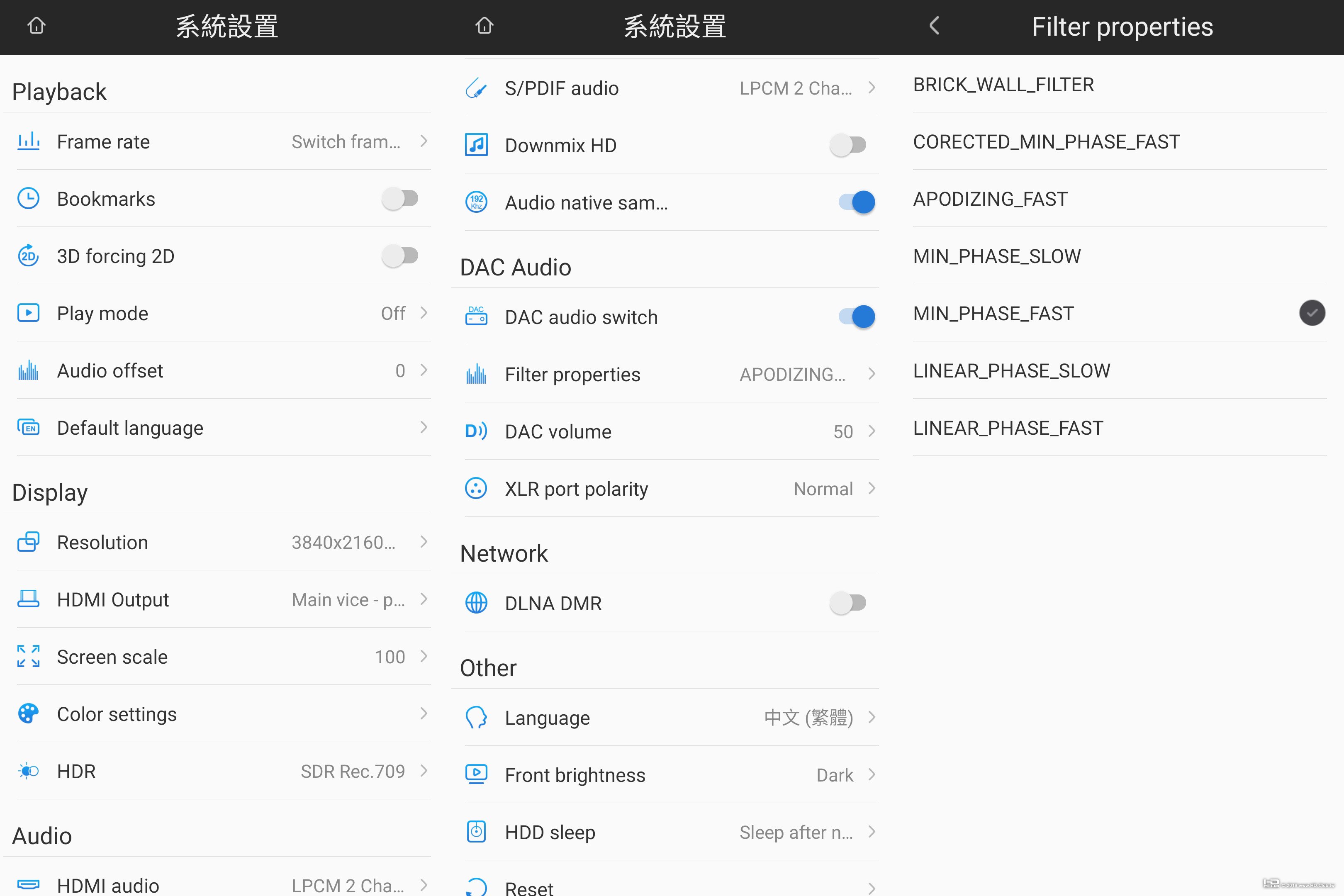
Task: Click the DAC volume icon
Action: (x=476, y=431)
